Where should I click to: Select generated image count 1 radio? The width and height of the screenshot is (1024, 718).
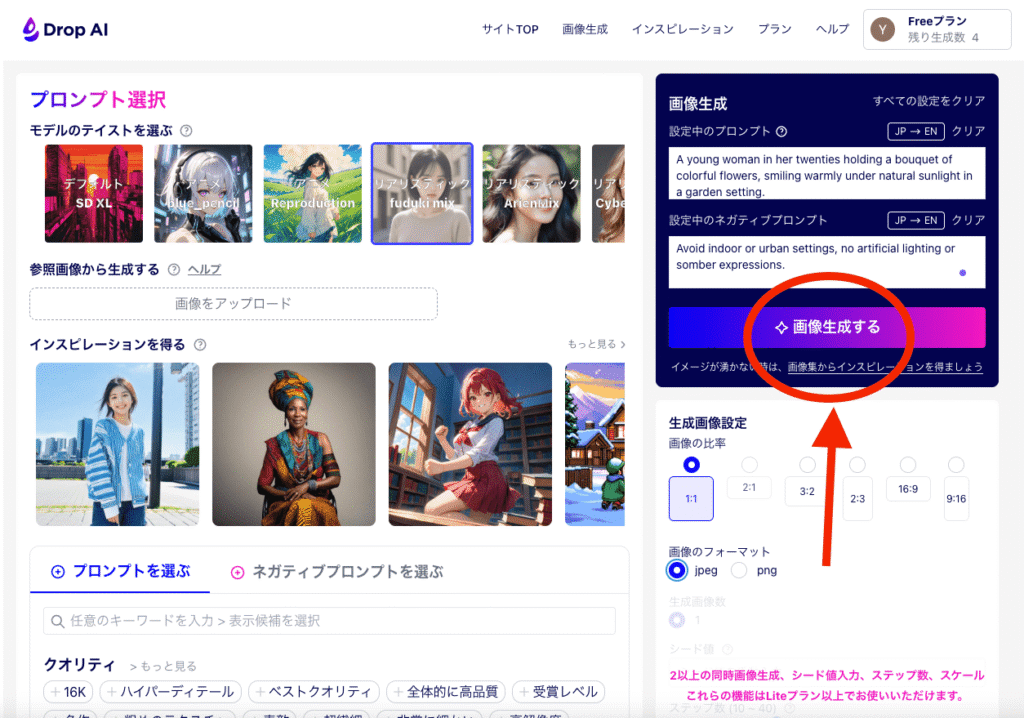pos(677,620)
